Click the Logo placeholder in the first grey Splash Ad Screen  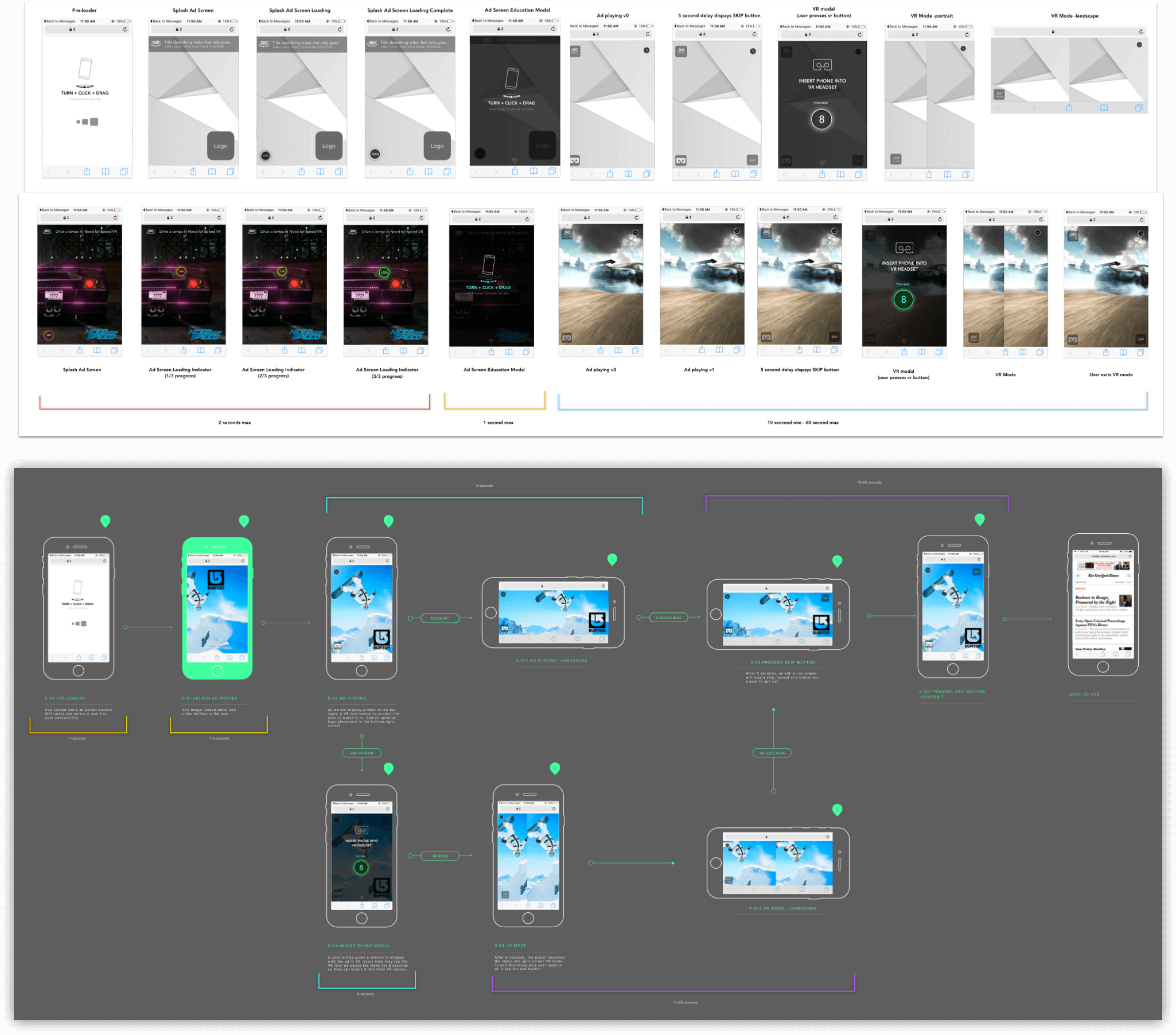tap(220, 146)
